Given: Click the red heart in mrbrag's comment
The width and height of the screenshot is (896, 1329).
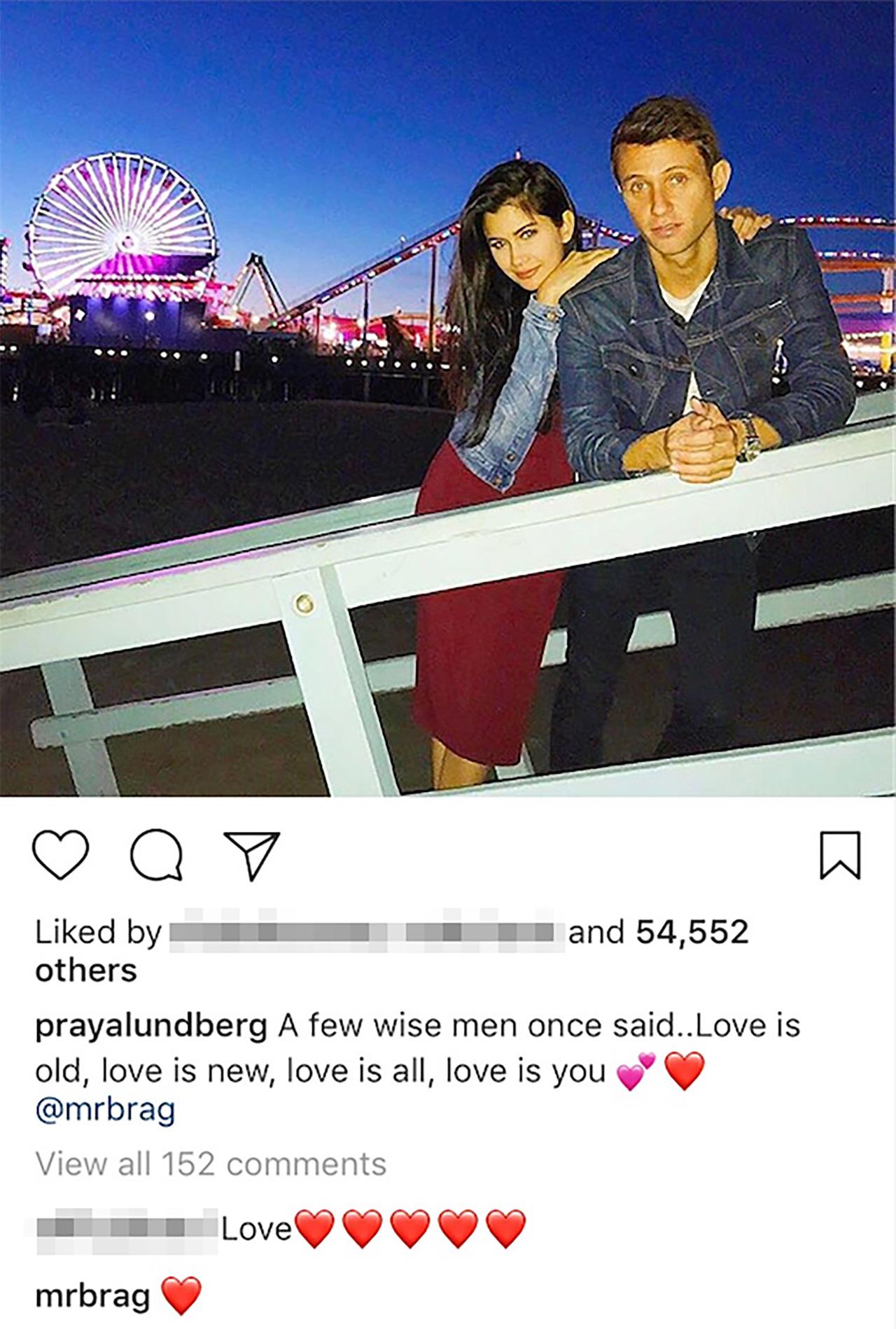Looking at the screenshot, I should pyautogui.click(x=181, y=1295).
